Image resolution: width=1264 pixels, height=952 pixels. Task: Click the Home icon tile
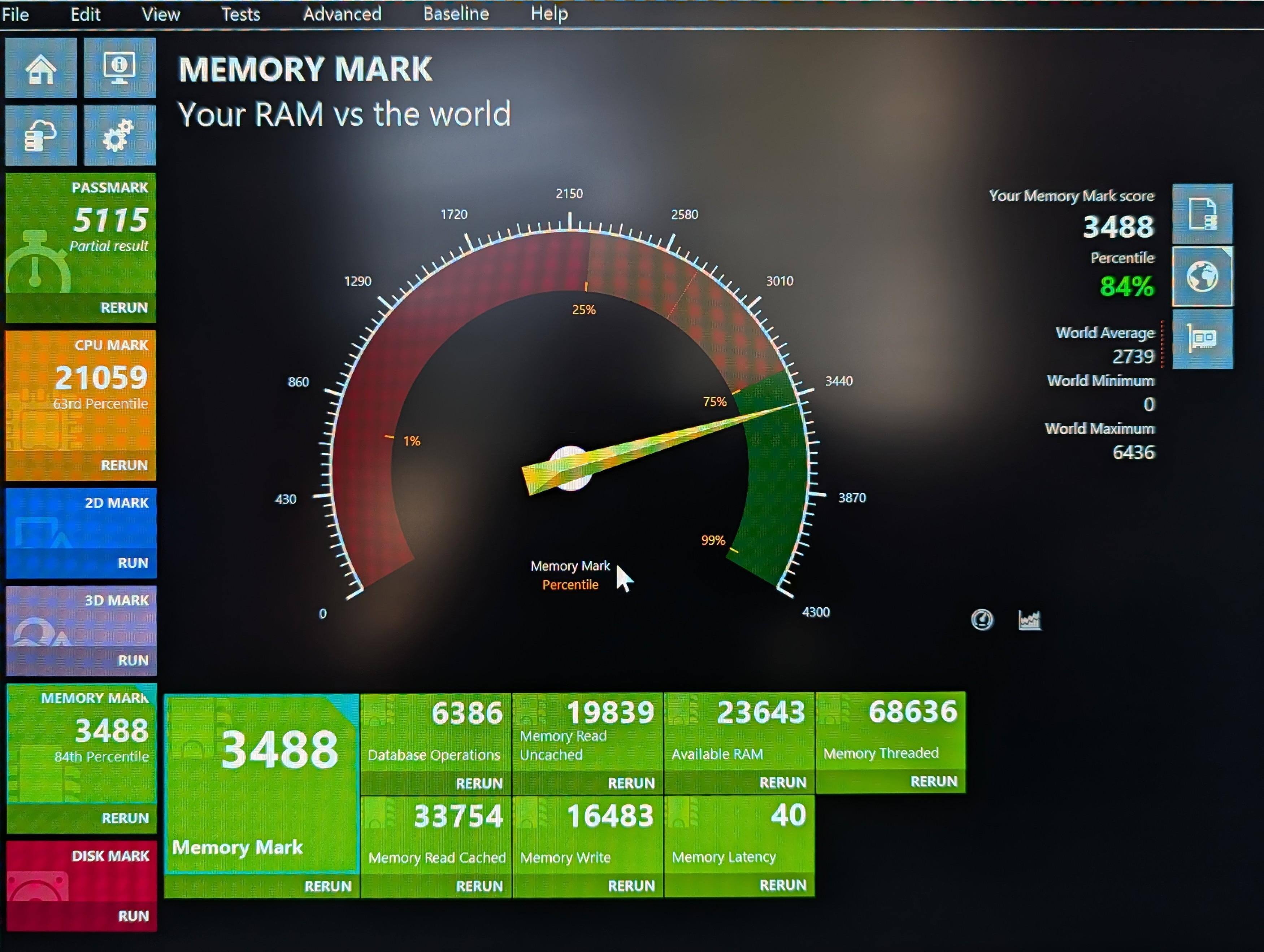40,69
